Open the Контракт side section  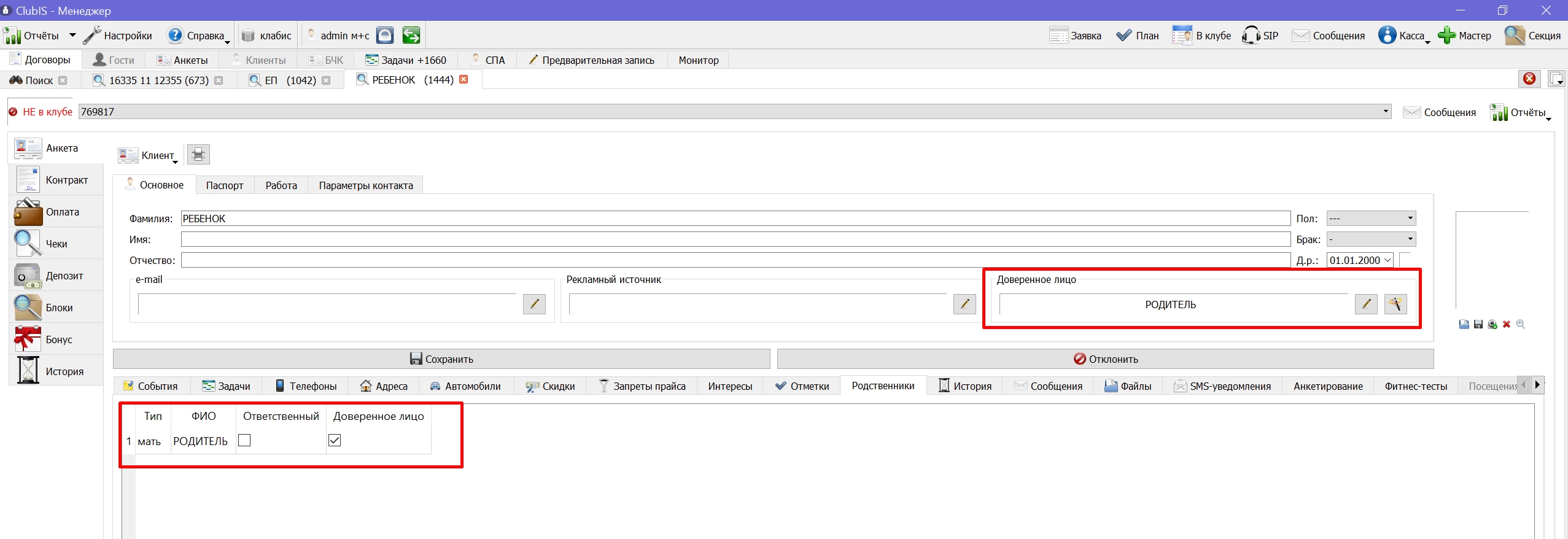click(x=56, y=180)
